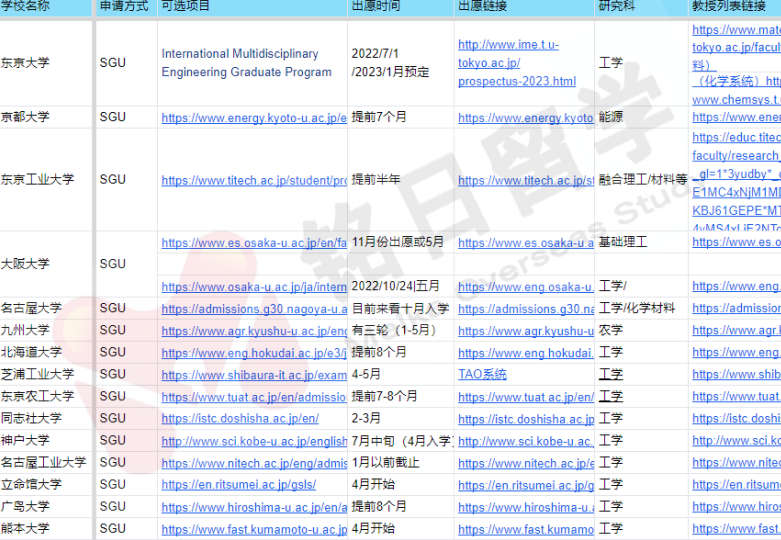The width and height of the screenshot is (781, 540).
Task: Open the osaka-u.ac.jp/ja/intern link
Action: coord(254,287)
